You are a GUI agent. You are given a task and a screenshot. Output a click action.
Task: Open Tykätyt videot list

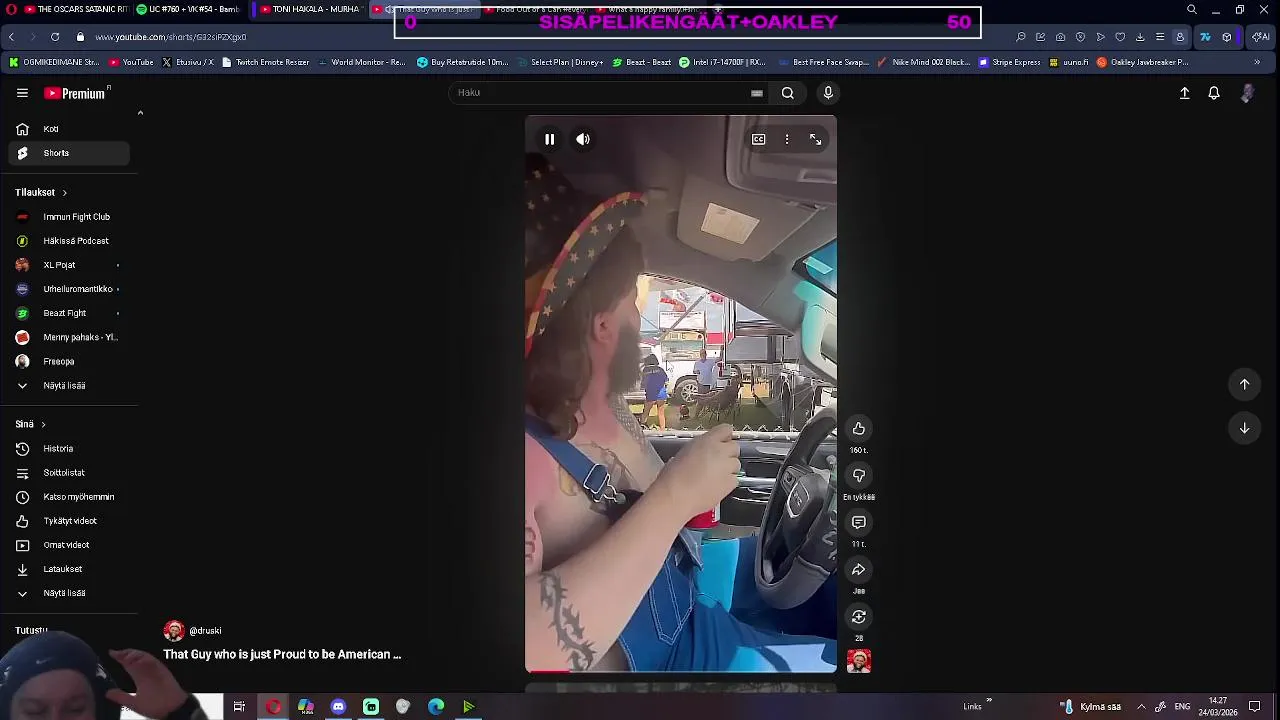[69, 521]
